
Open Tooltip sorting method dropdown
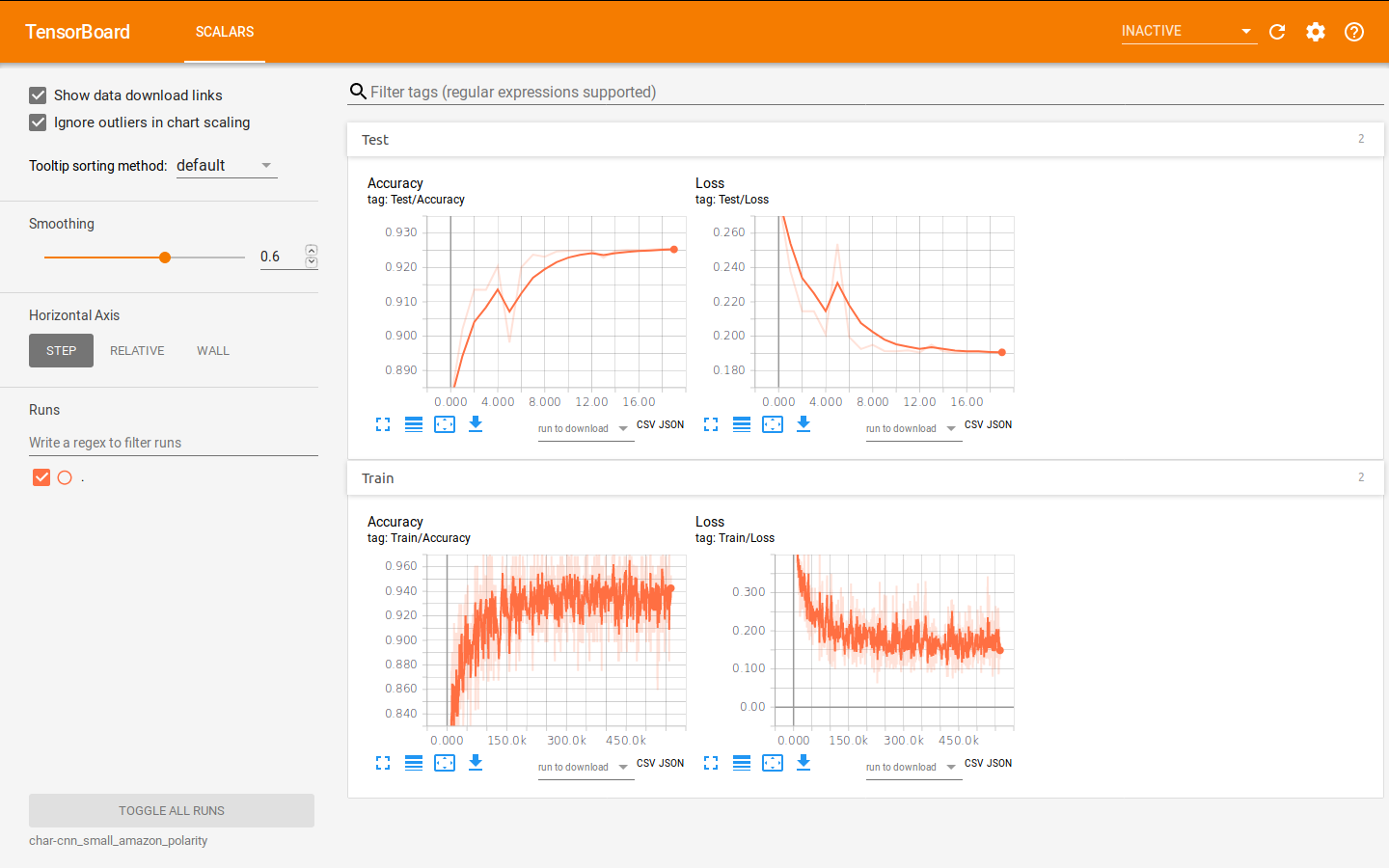click(227, 166)
